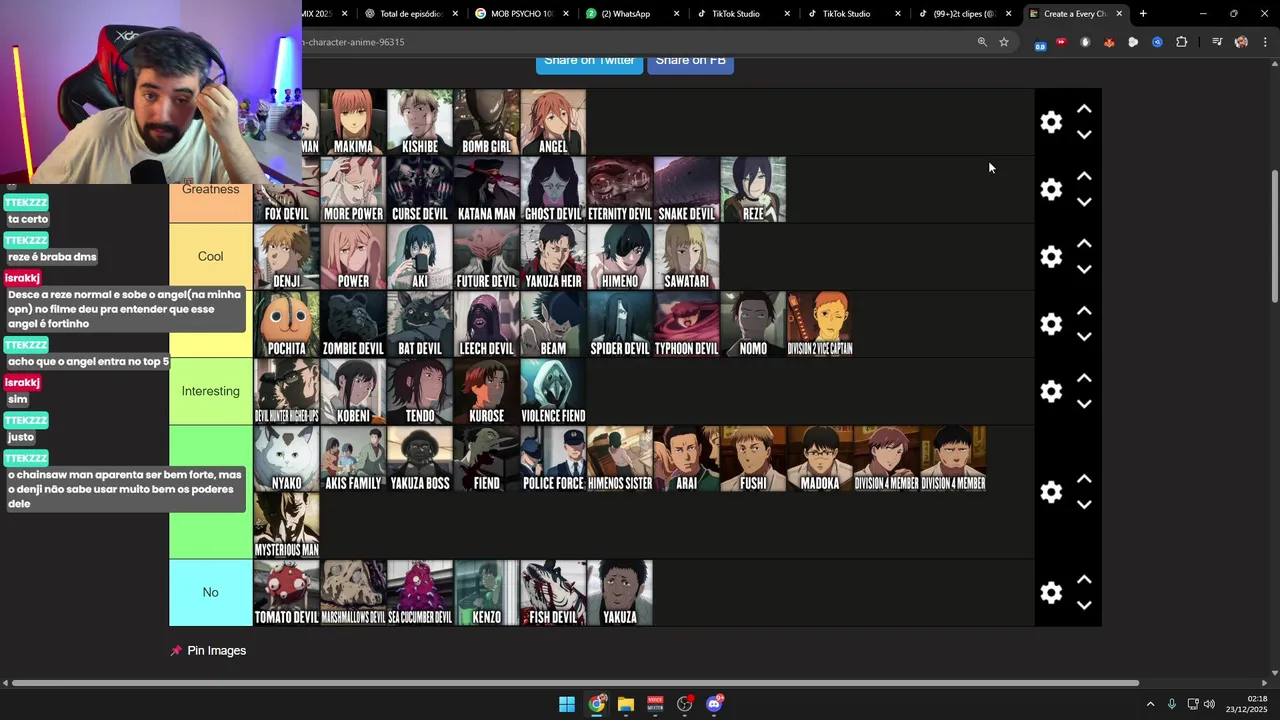Viewport: 1280px width, 720px height.
Task: Share the tier list on FB
Action: (x=690, y=62)
